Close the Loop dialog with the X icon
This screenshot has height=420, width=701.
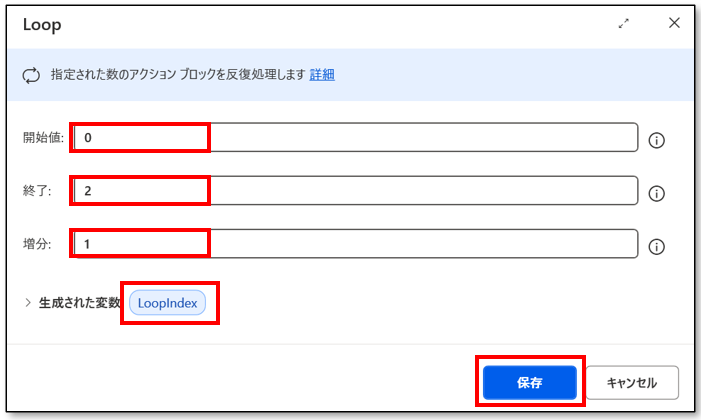675,23
